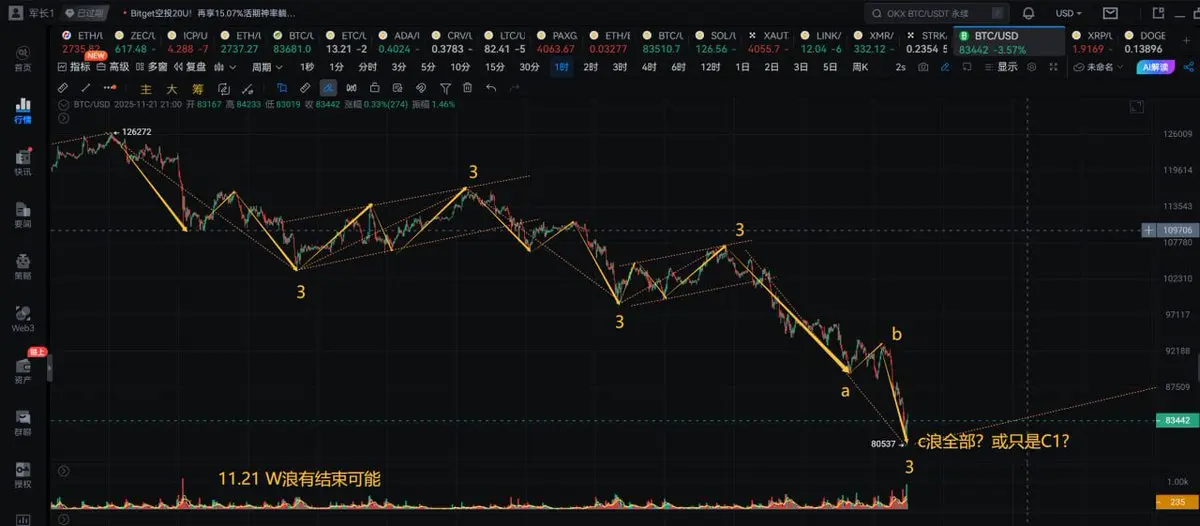The width and height of the screenshot is (1200, 526).
Task: Open more drawing tools ellipsis
Action: 110,88
